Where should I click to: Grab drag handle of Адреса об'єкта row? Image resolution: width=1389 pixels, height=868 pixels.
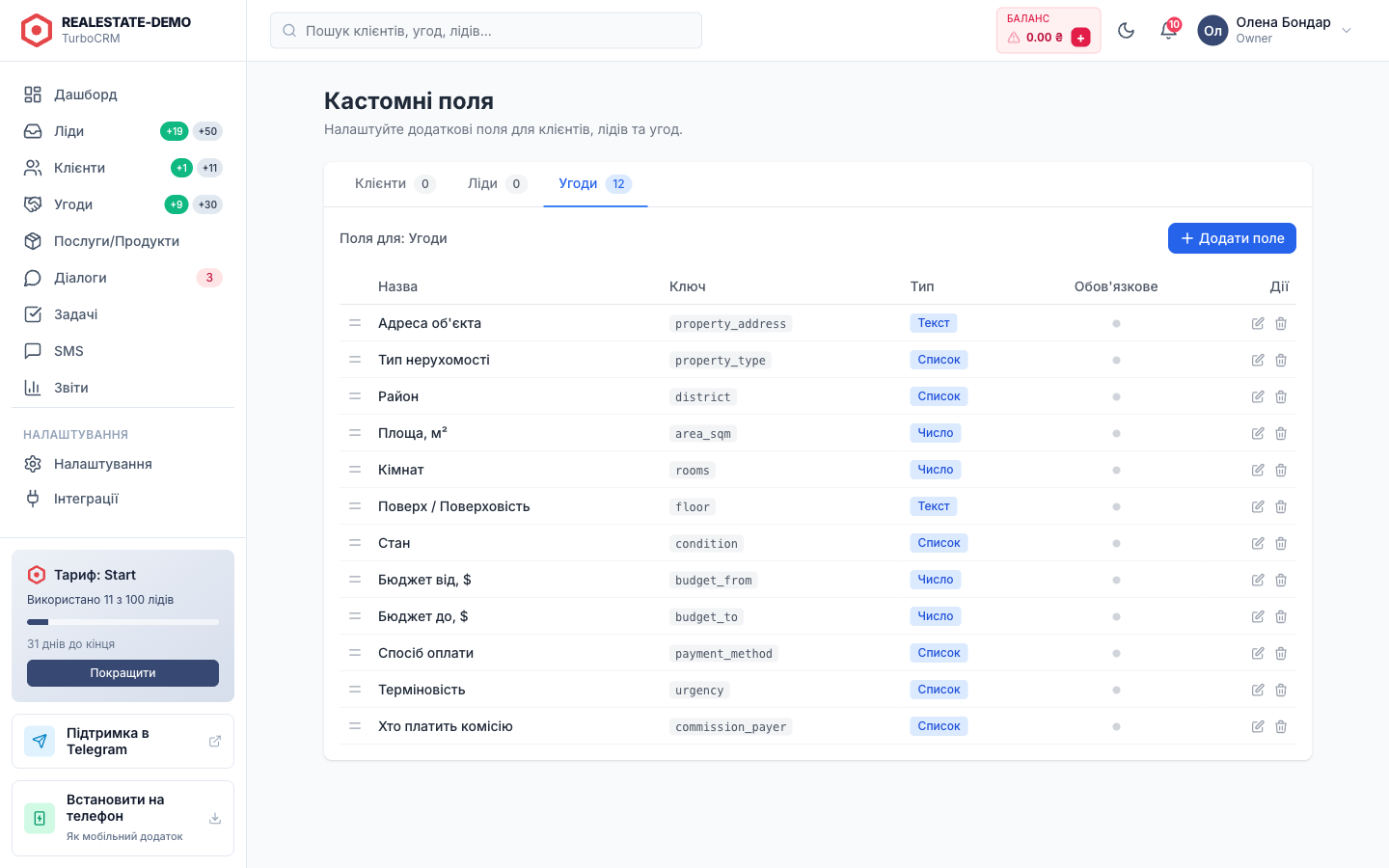(355, 323)
